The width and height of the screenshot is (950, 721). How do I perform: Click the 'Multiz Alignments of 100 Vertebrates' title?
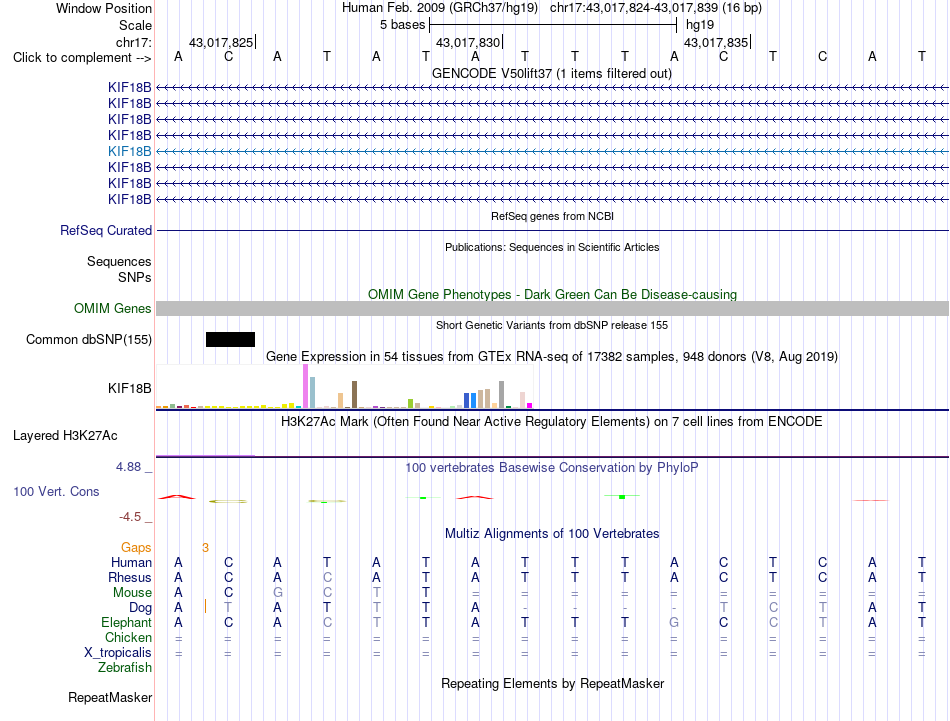[x=552, y=534]
